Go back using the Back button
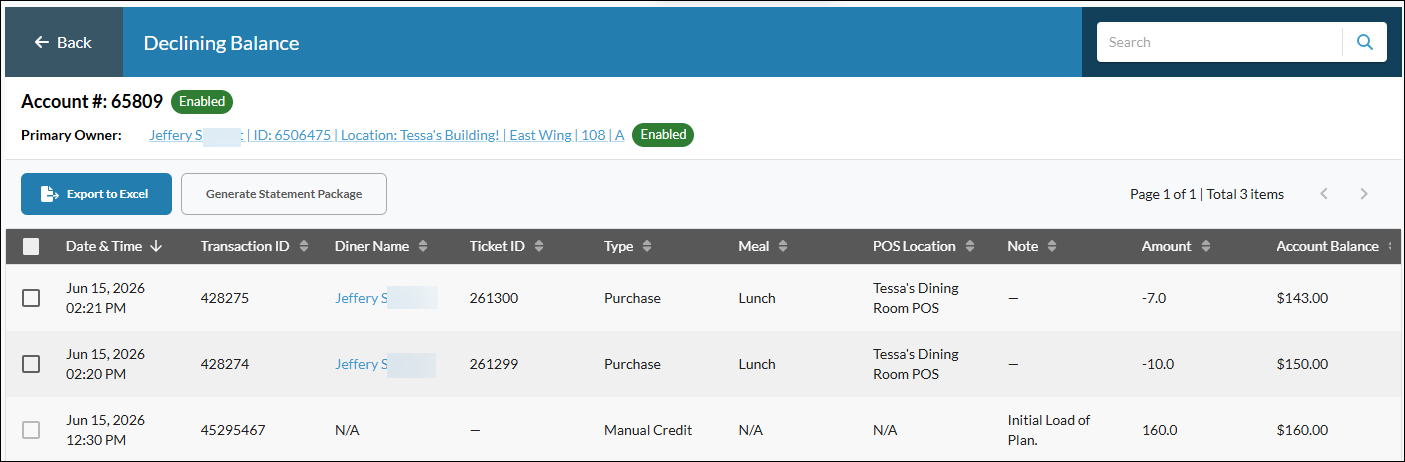This screenshot has width=1405, height=462. point(63,42)
